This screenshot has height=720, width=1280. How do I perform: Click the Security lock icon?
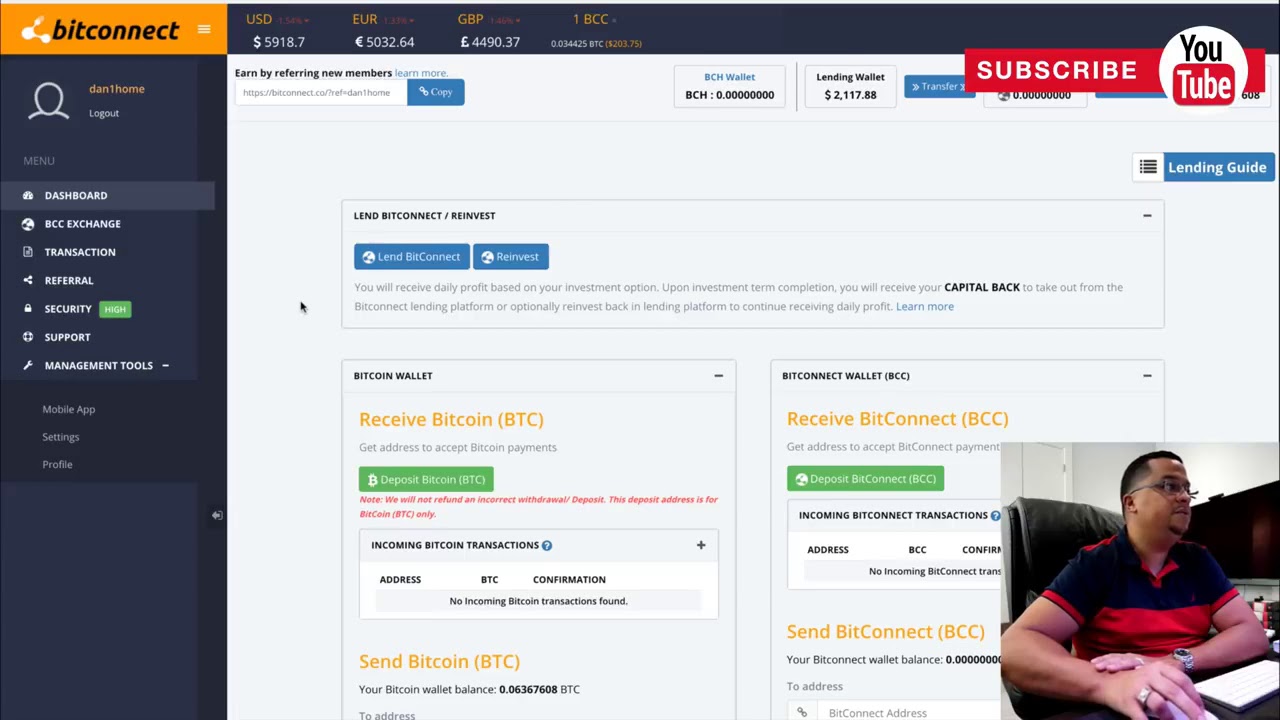(x=28, y=308)
